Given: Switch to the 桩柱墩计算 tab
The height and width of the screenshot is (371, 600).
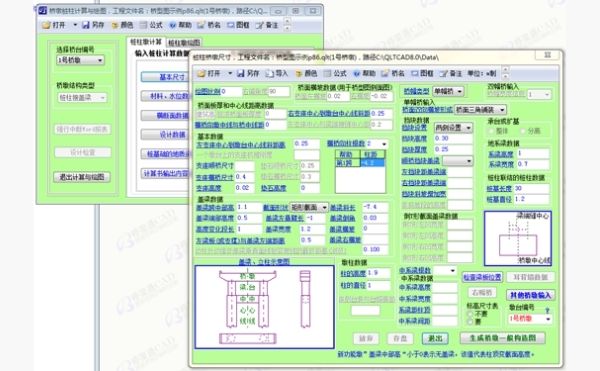Looking at the screenshot, I should (146, 42).
